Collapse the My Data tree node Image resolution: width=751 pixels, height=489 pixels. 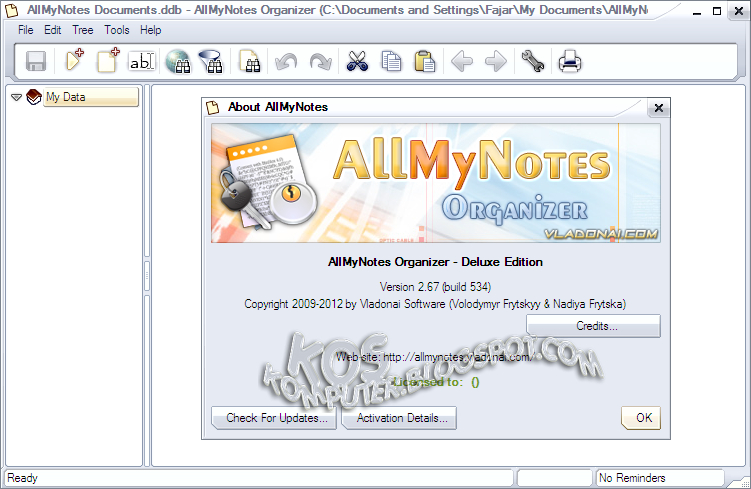pos(16,97)
